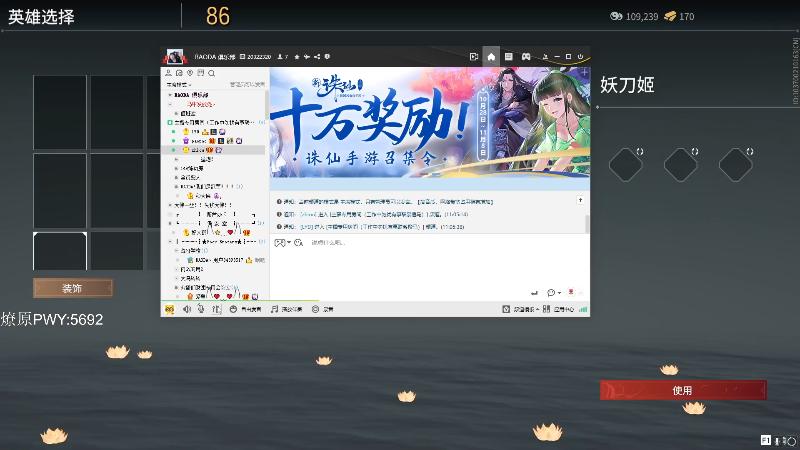Click the enter/send arrow icon in chat box

point(534,293)
